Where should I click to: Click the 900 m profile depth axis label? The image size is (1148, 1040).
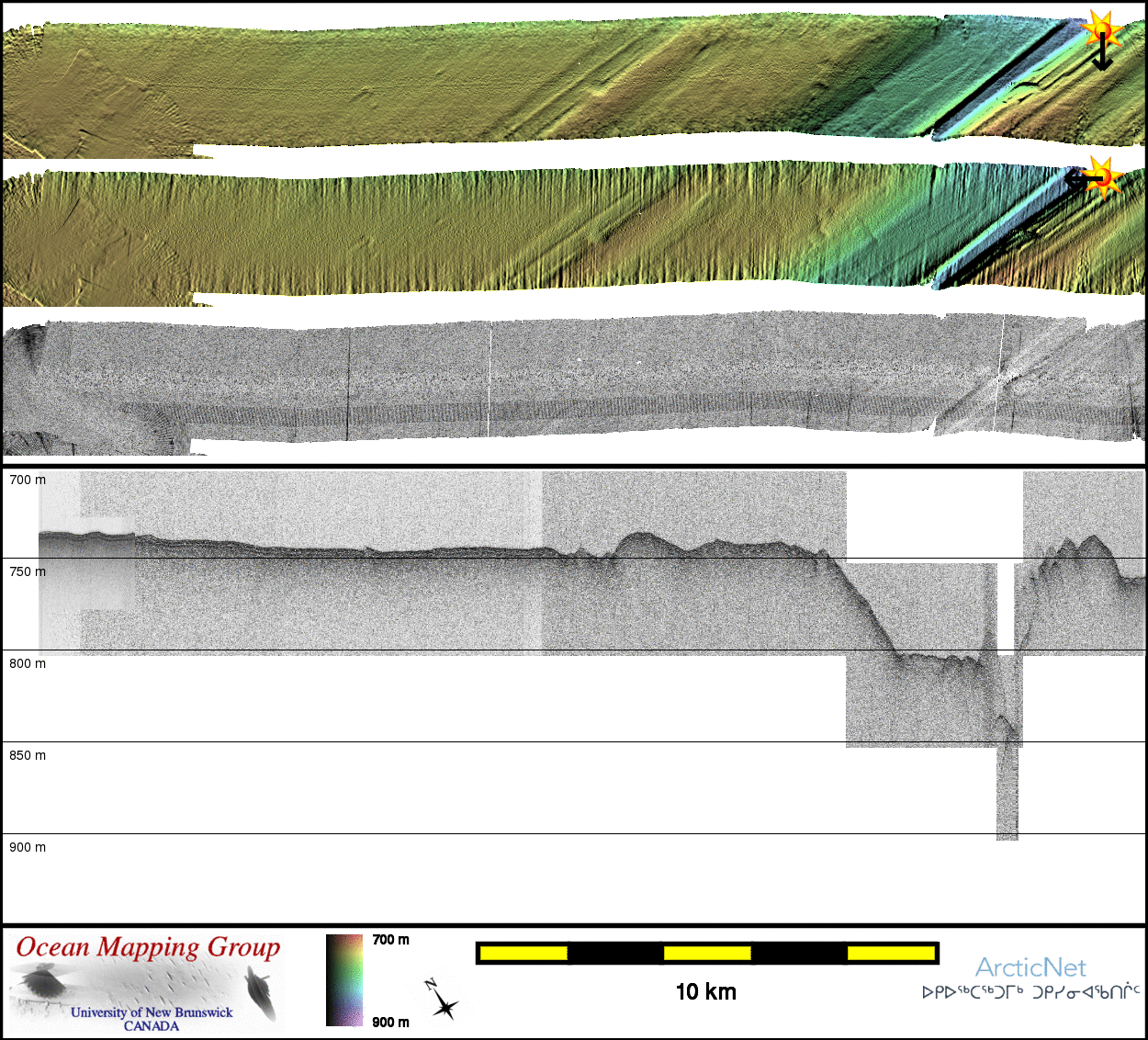[x=28, y=847]
